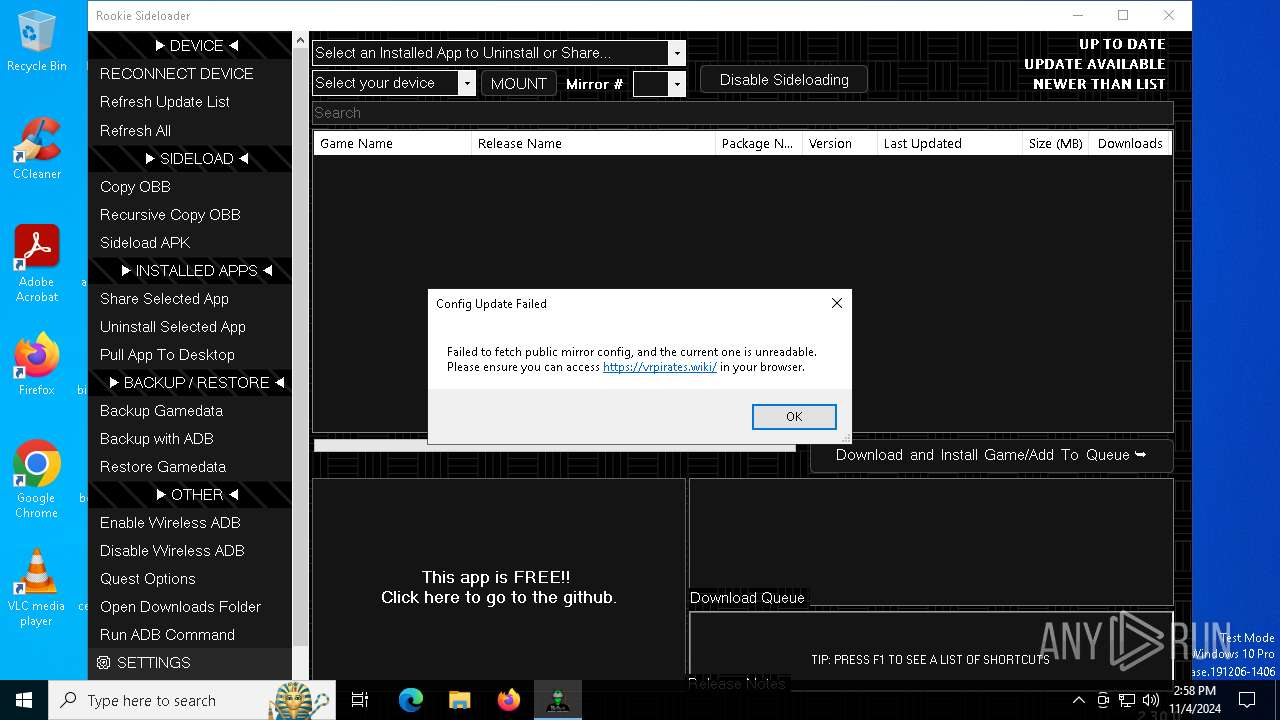Click Backup Gamedata
This screenshot has width=1280, height=720.
click(190, 411)
